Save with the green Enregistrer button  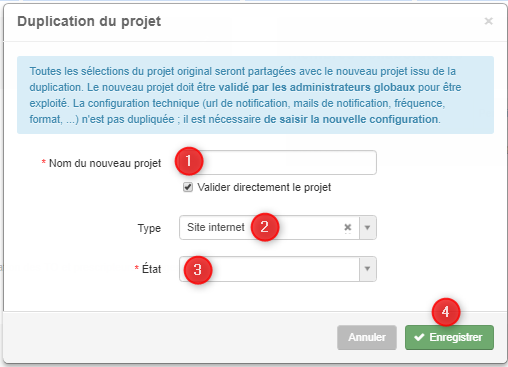pos(449,337)
